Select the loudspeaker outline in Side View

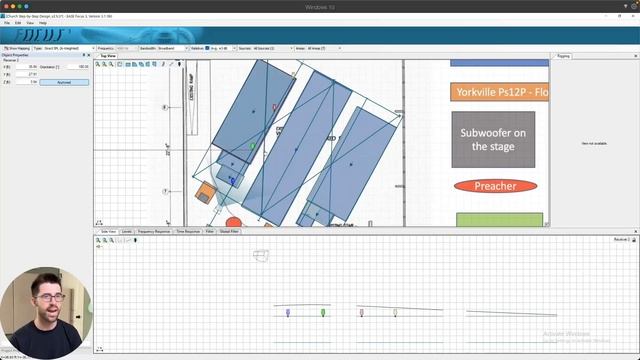261,256
